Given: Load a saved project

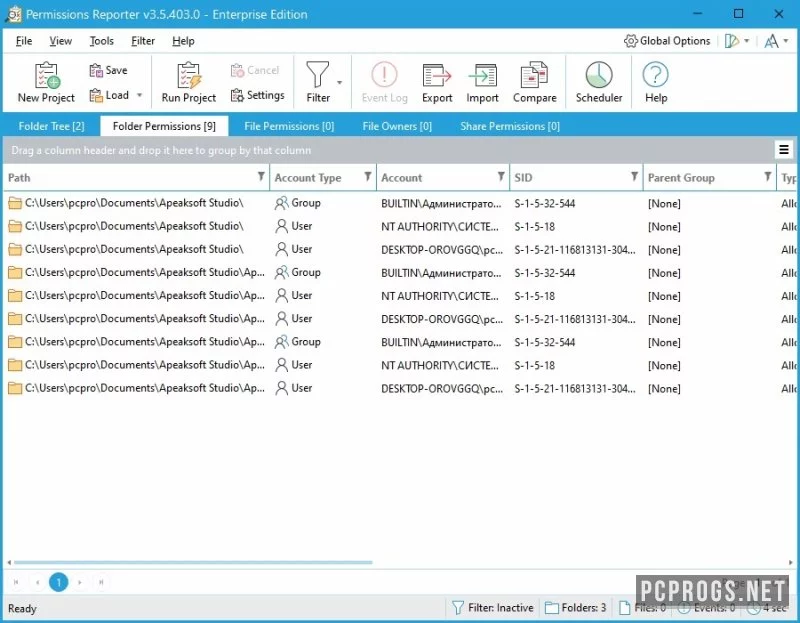Looking at the screenshot, I should [109, 95].
